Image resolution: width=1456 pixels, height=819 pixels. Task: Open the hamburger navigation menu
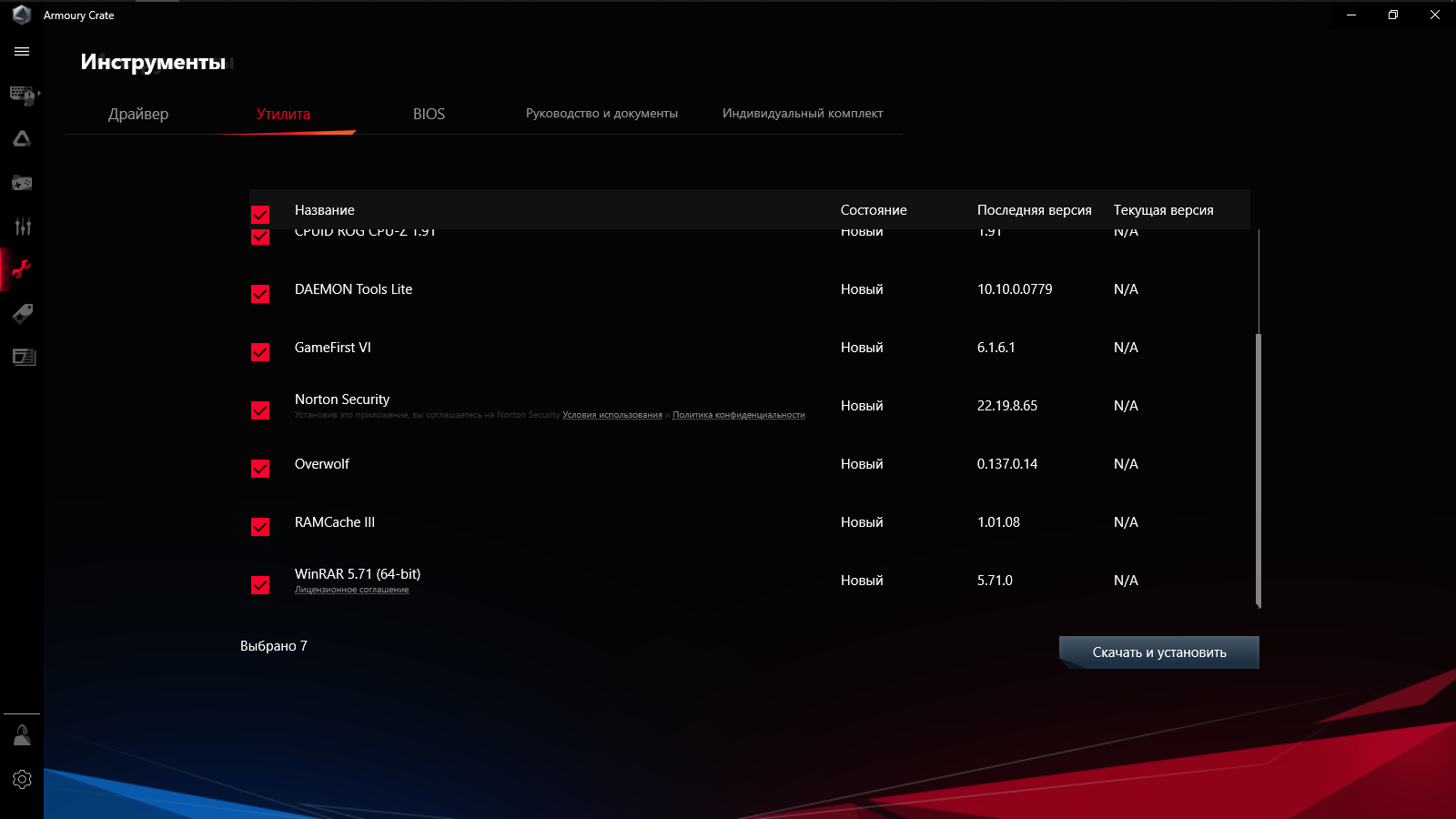22,52
